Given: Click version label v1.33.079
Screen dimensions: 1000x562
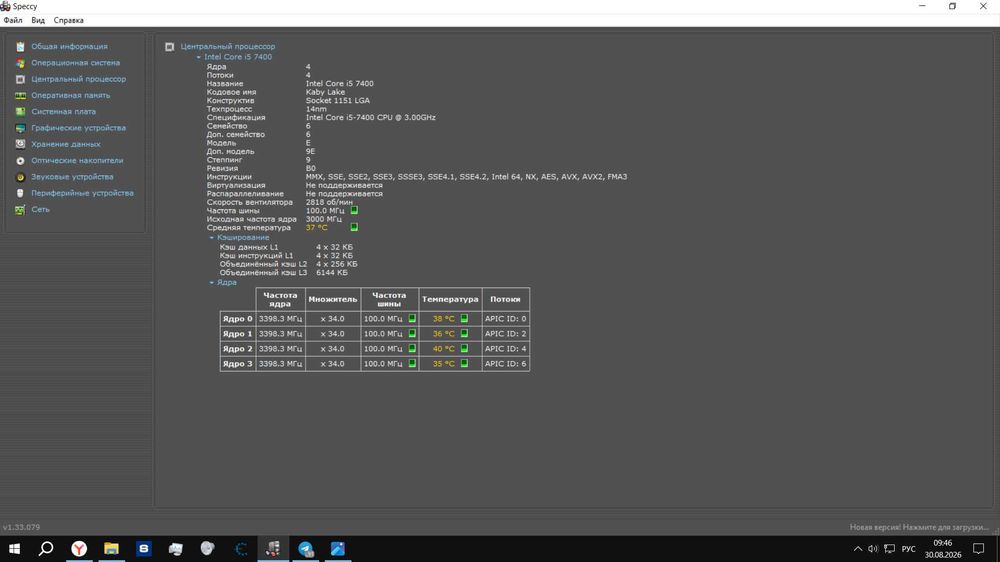Looking at the screenshot, I should click(x=21, y=527).
